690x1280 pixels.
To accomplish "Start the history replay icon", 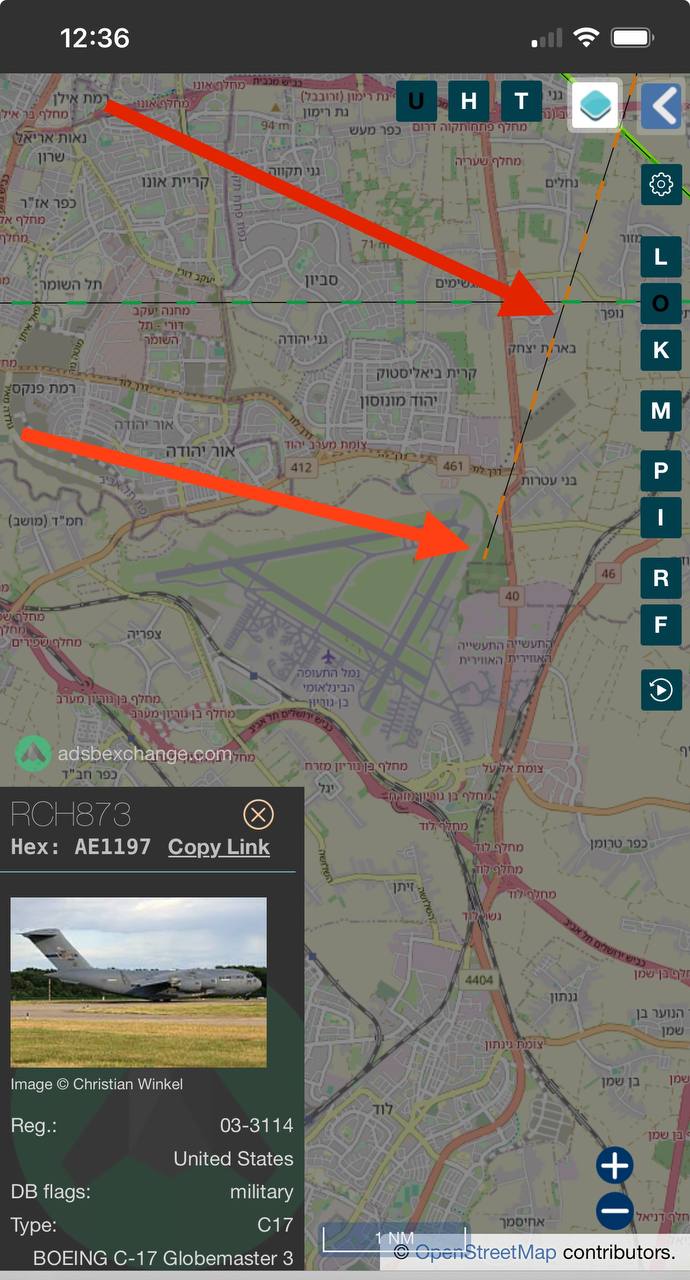I will point(661,690).
